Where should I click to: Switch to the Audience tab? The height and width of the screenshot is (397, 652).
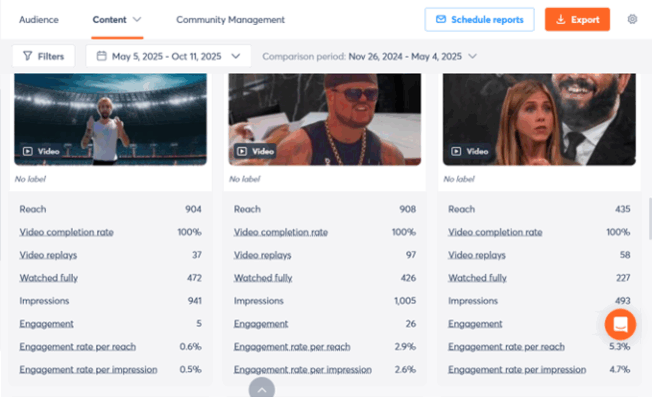tap(39, 20)
